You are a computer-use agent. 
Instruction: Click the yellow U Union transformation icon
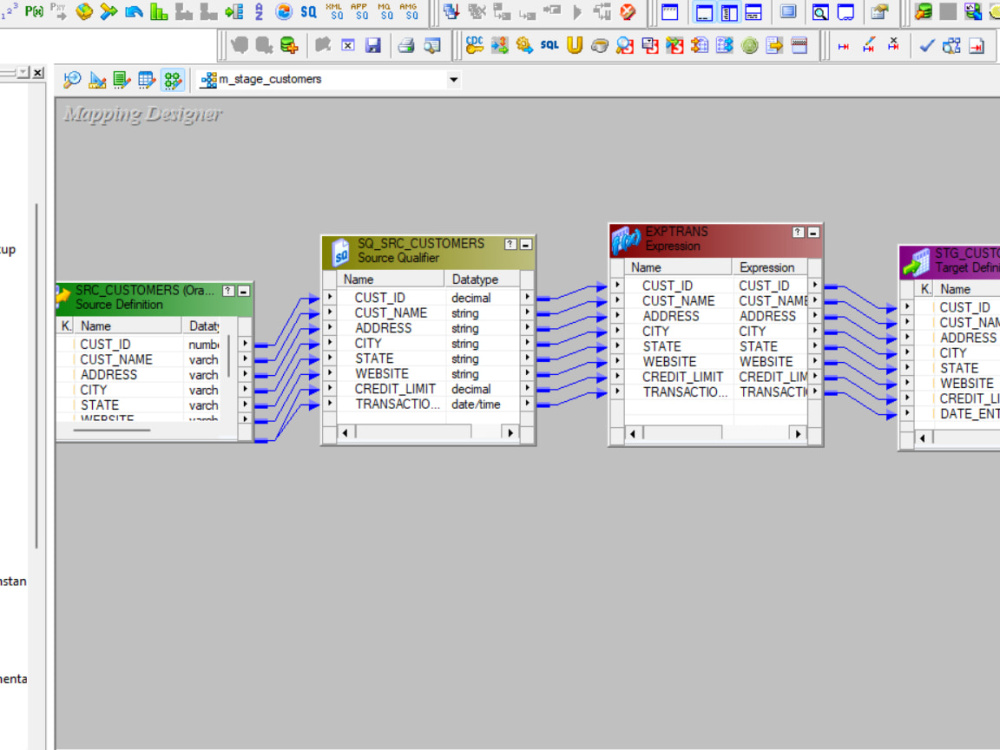(x=575, y=45)
